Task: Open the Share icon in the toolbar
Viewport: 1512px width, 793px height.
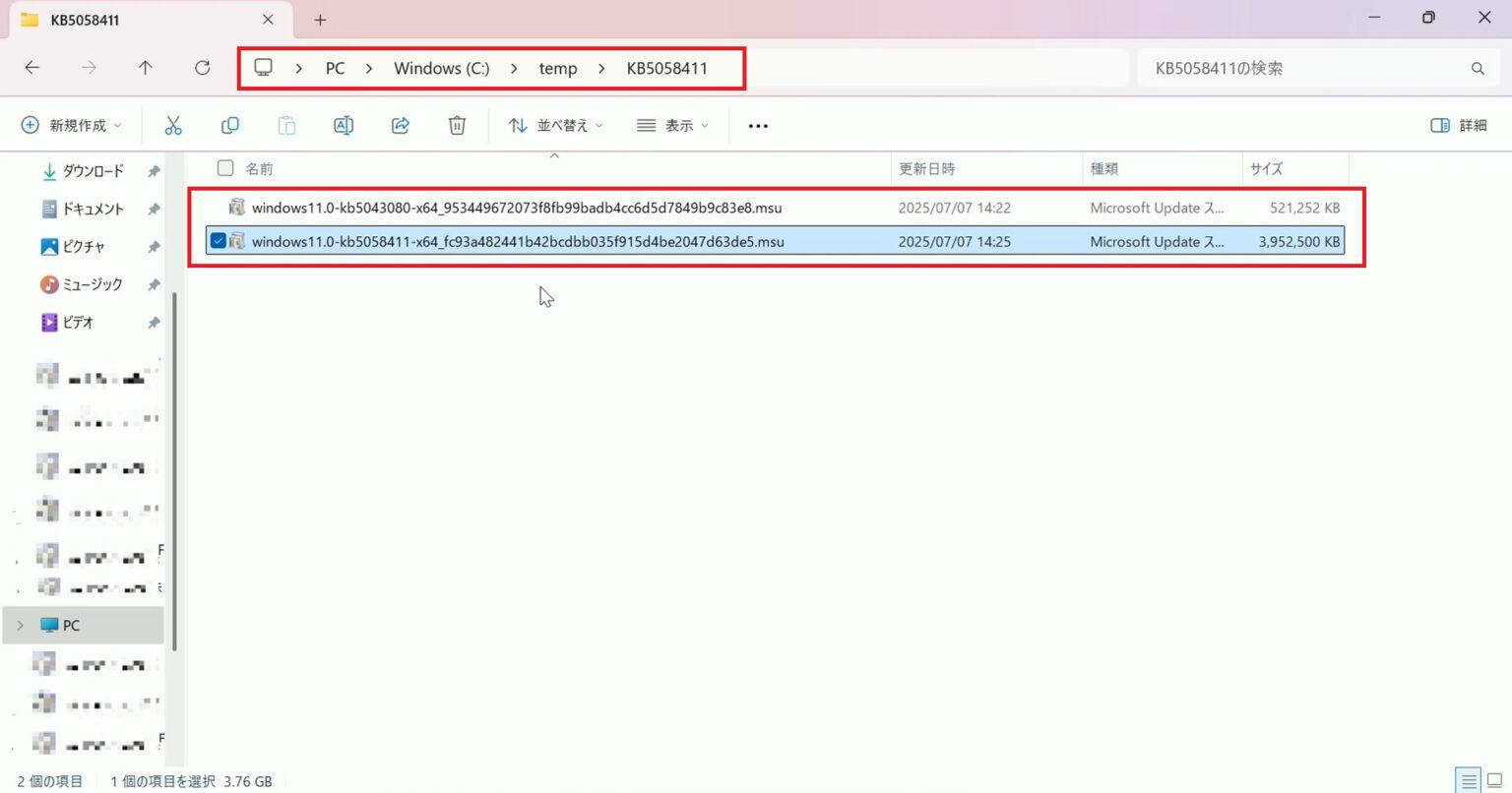Action: coord(400,125)
